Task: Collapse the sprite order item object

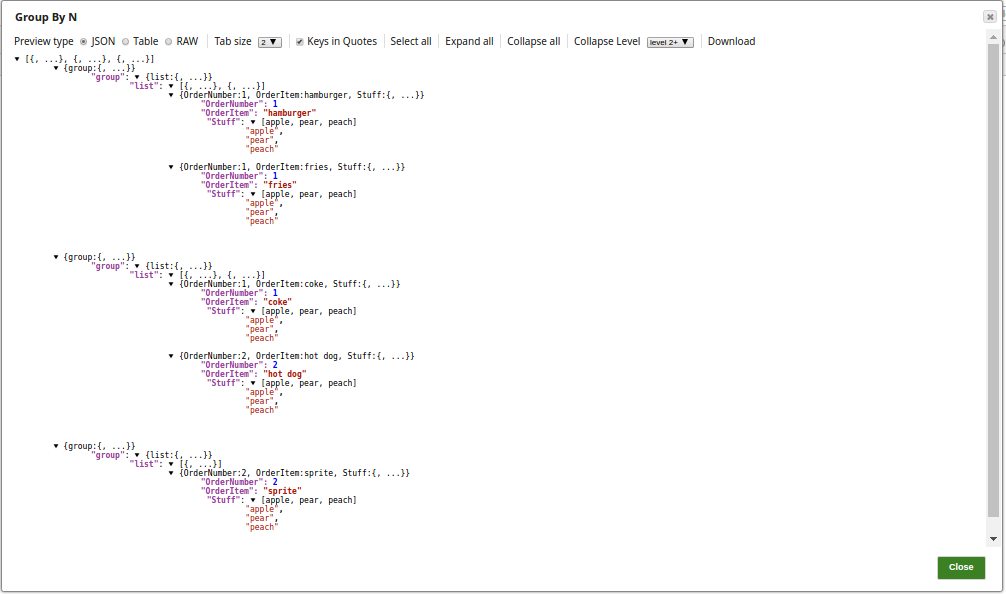Action: pos(171,473)
